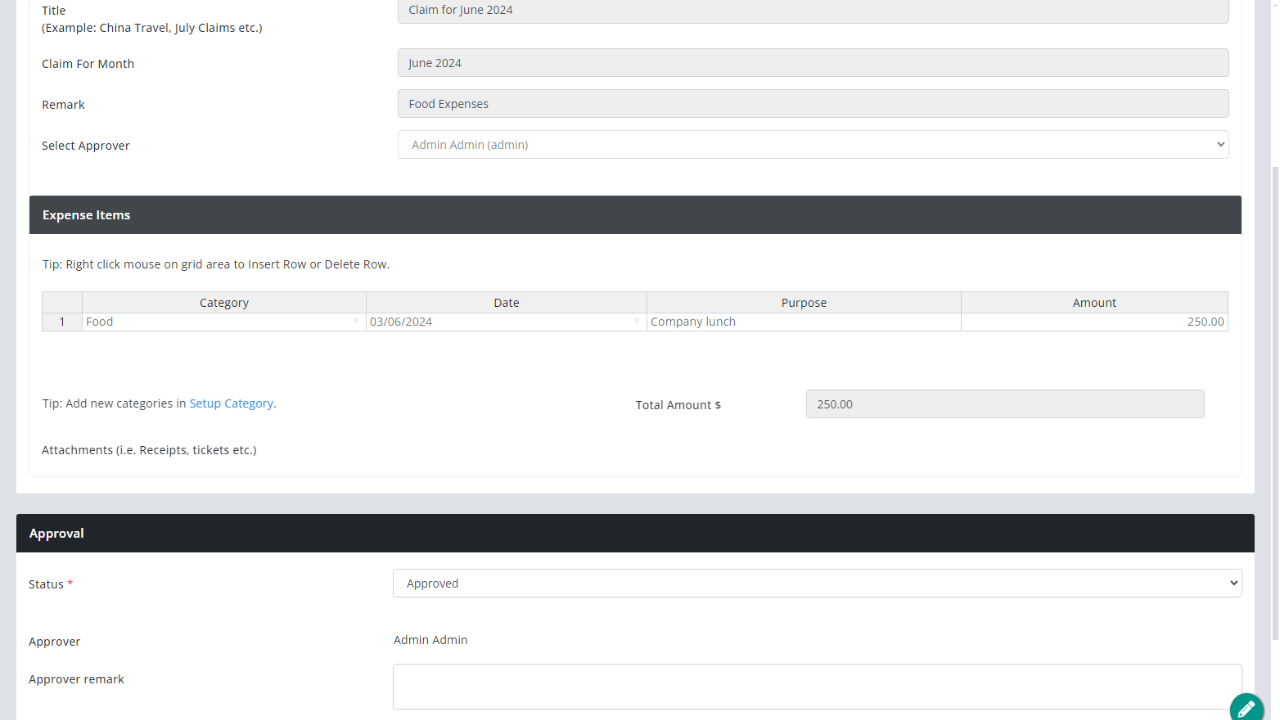Select the Category column header
This screenshot has width=1280, height=720.
pyautogui.click(x=224, y=303)
